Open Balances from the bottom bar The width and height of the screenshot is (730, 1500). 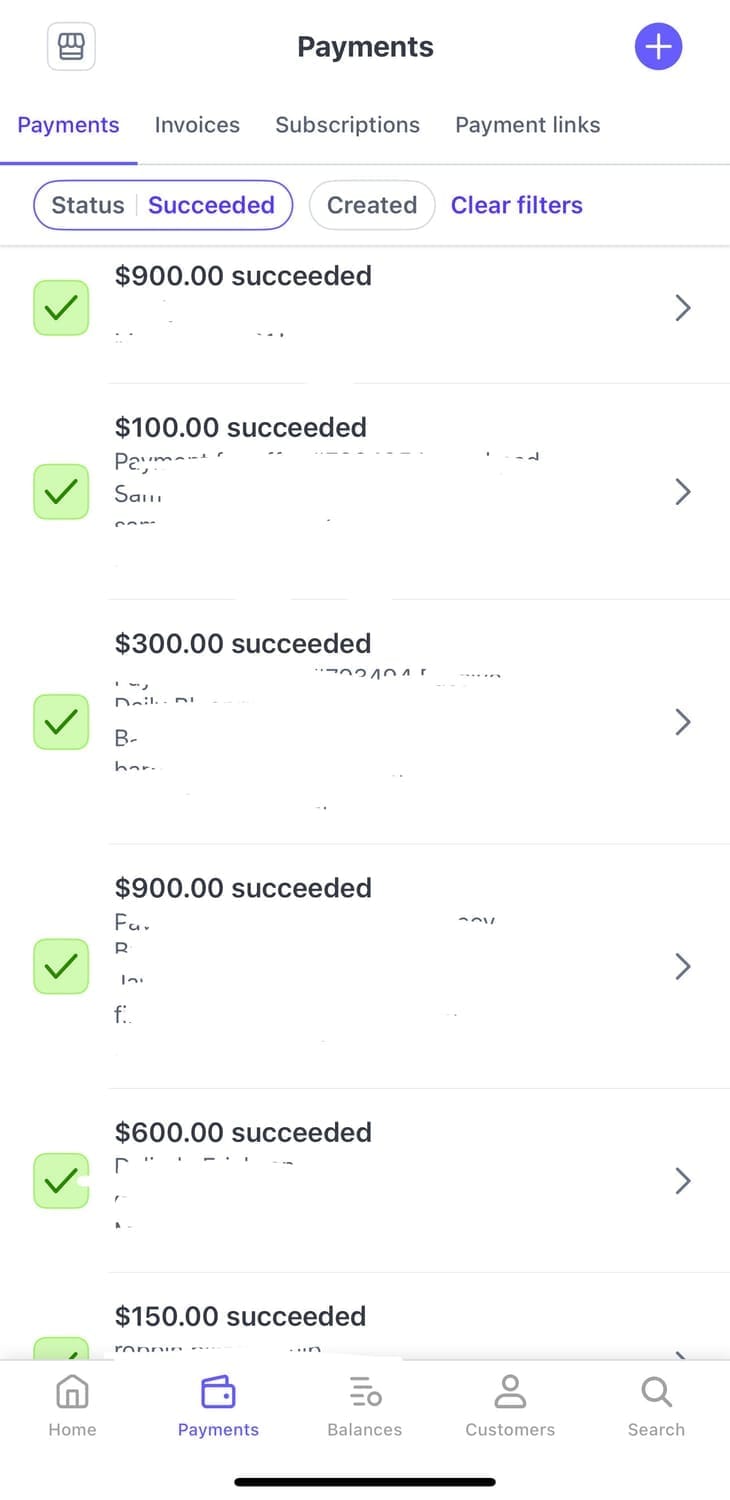(365, 1406)
